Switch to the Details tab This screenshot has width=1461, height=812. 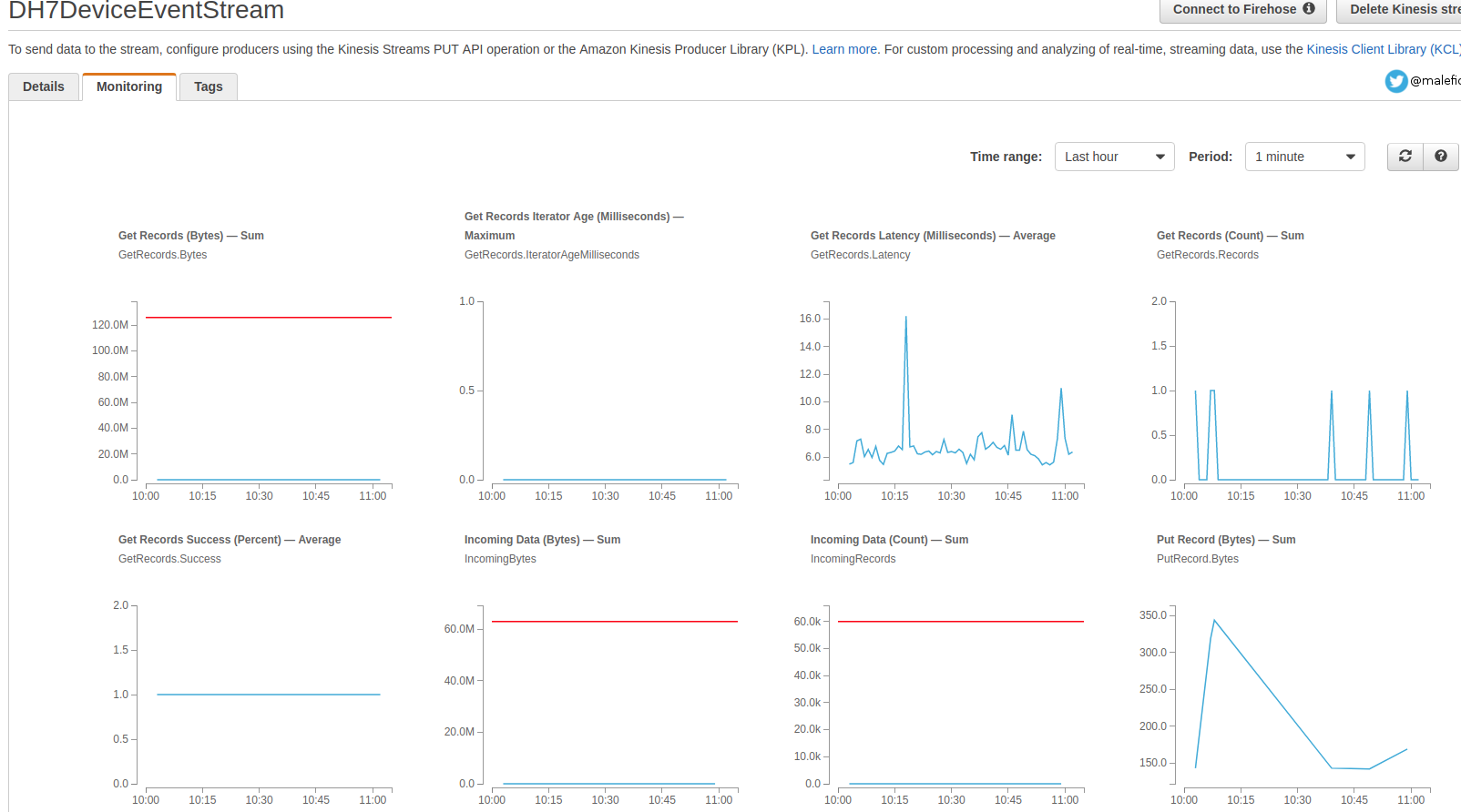tap(44, 86)
